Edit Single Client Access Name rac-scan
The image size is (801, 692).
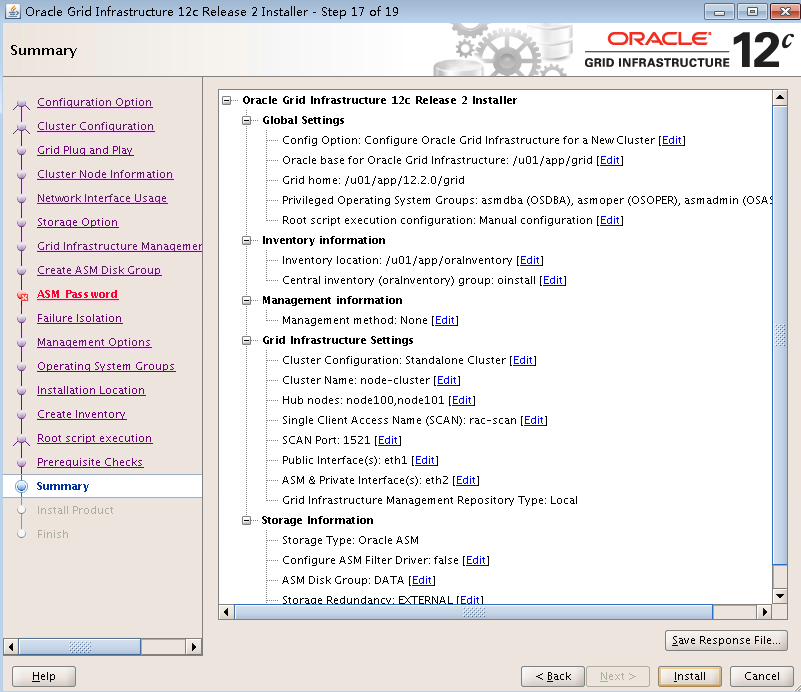[534, 420]
